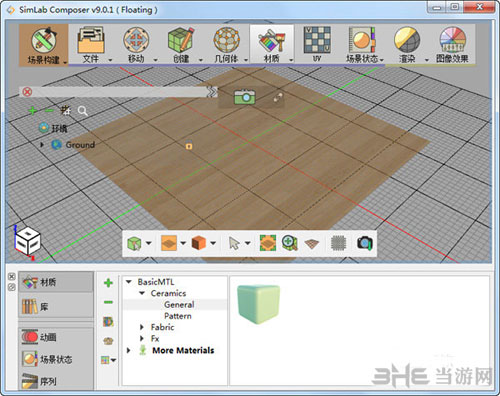Select the arrow cursor selection tool
The image size is (500, 396).
click(x=234, y=243)
